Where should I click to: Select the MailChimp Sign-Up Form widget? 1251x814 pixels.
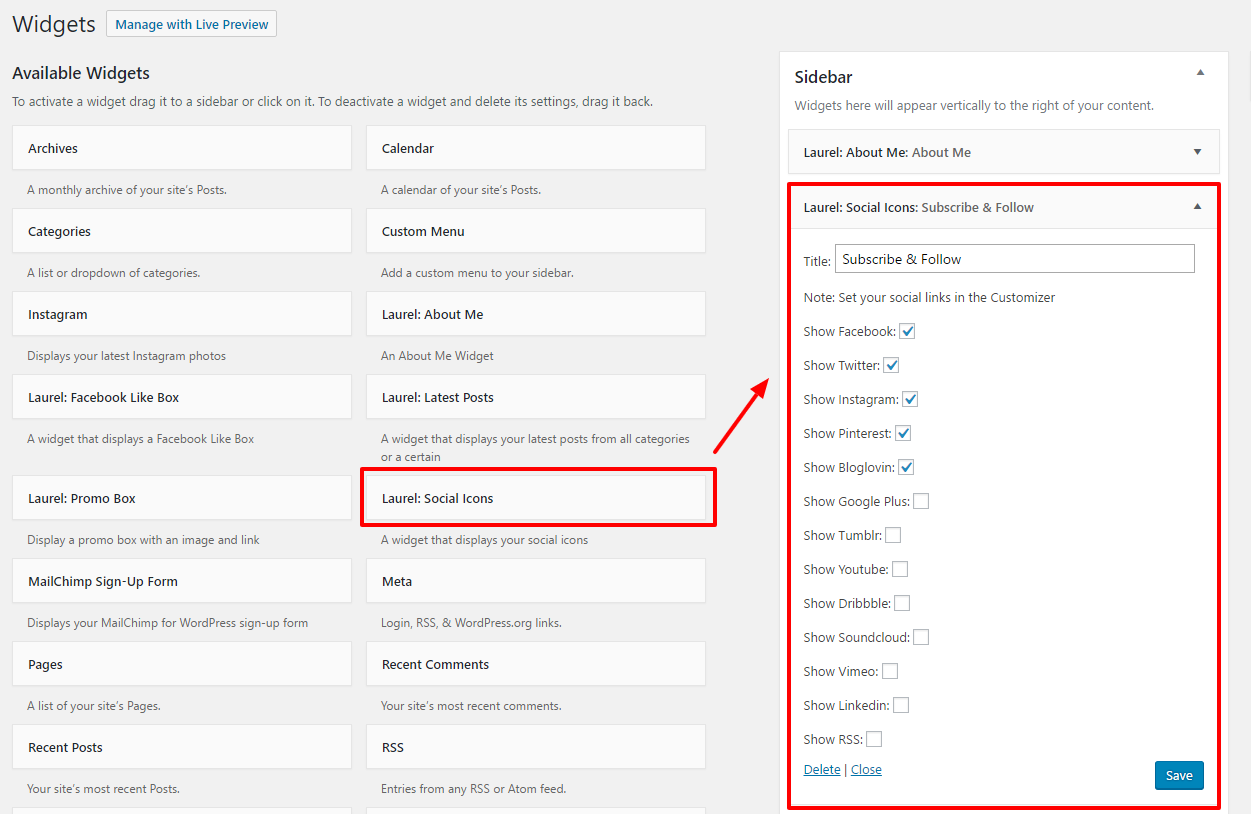[x=181, y=581]
